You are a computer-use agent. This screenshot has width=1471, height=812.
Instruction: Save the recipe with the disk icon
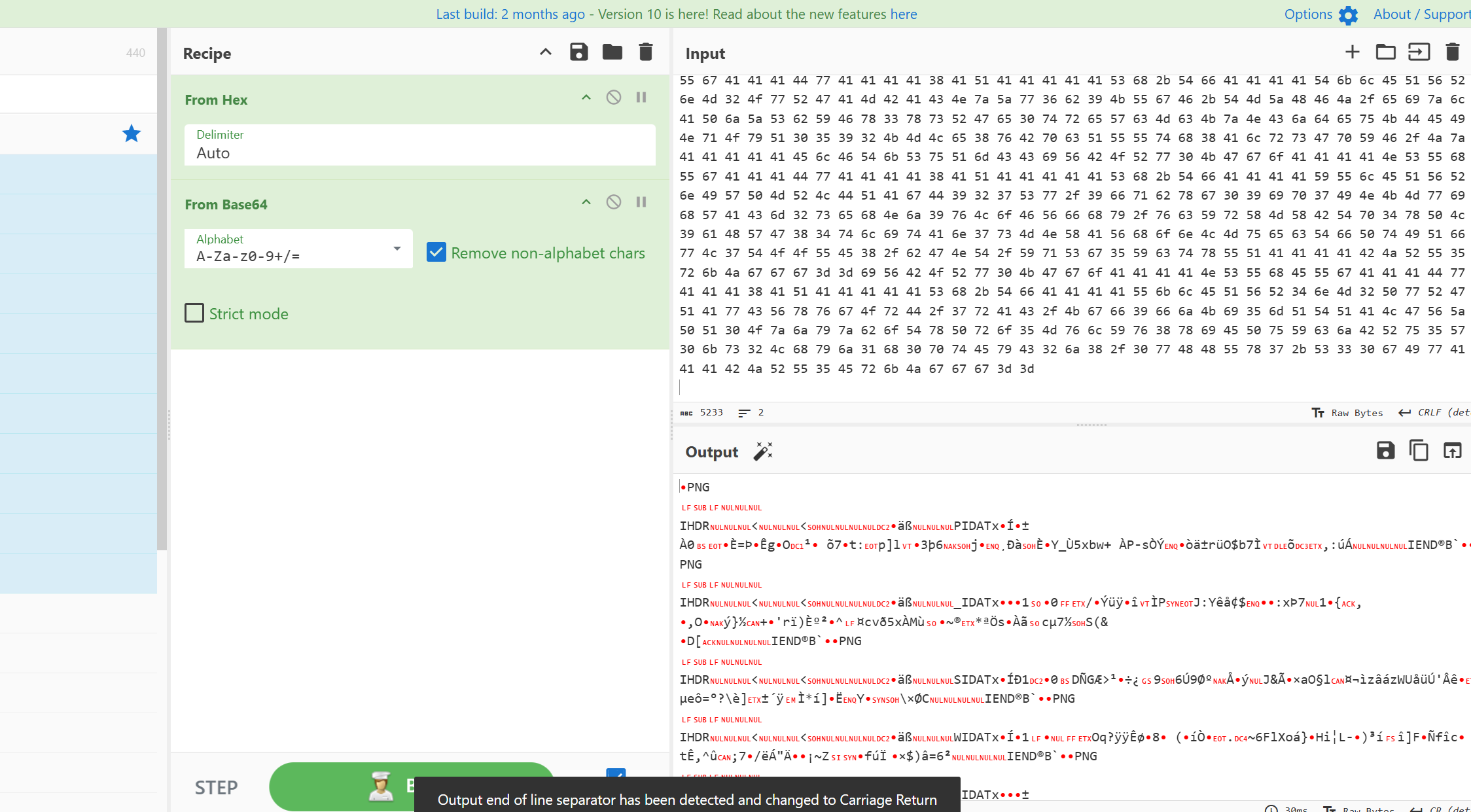[x=578, y=52]
